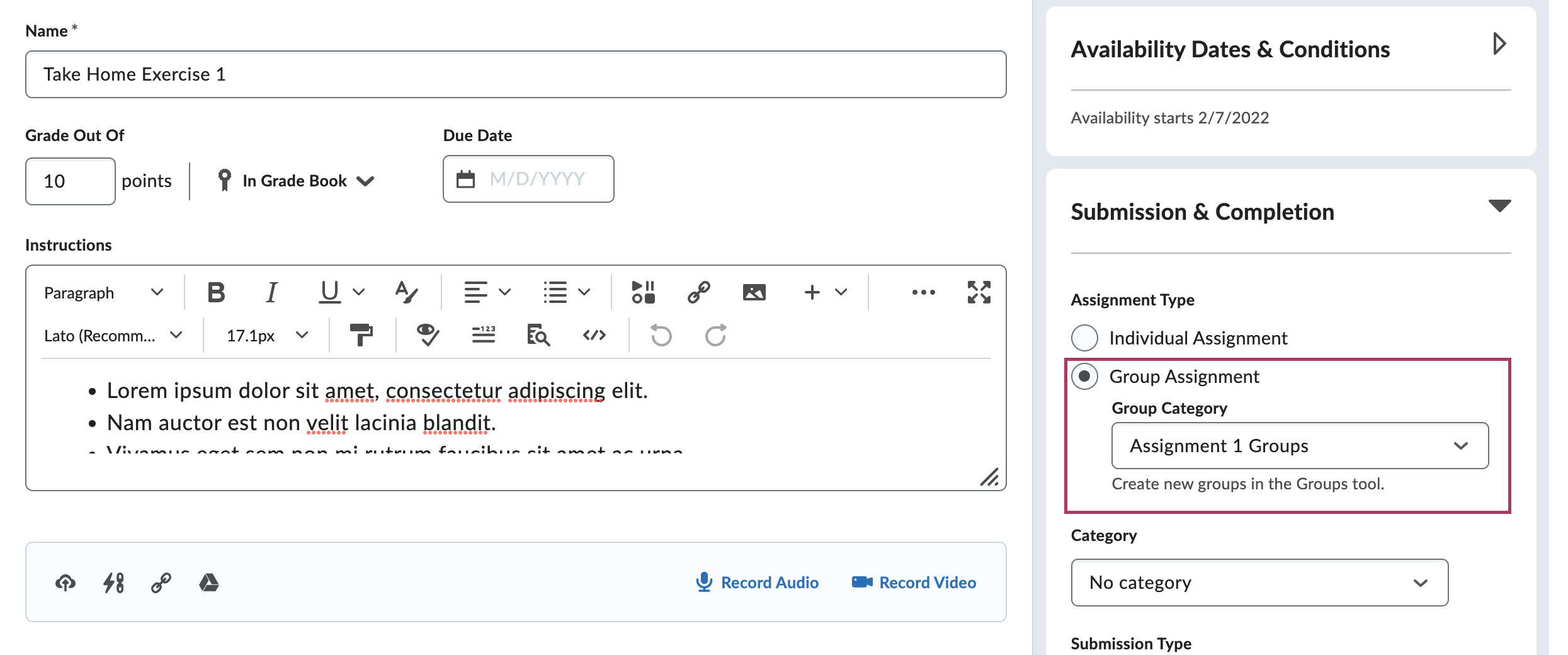The width and height of the screenshot is (1568, 655).
Task: Click the insert image icon
Action: 754,292
